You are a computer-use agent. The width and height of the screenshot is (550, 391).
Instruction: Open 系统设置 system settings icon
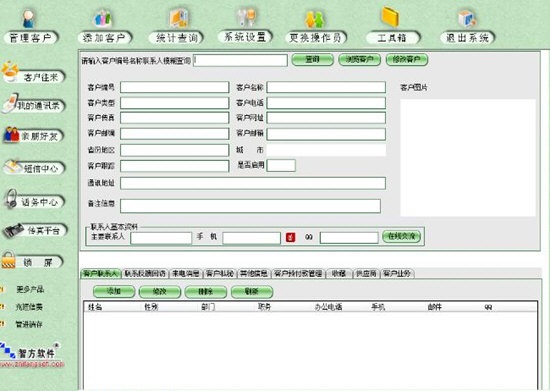click(x=246, y=17)
